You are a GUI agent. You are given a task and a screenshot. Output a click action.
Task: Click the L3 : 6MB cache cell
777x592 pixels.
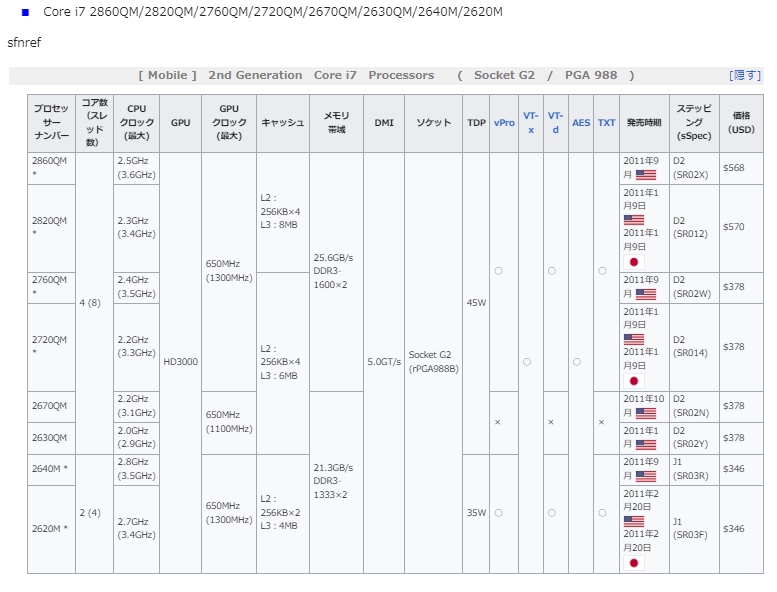point(283,363)
